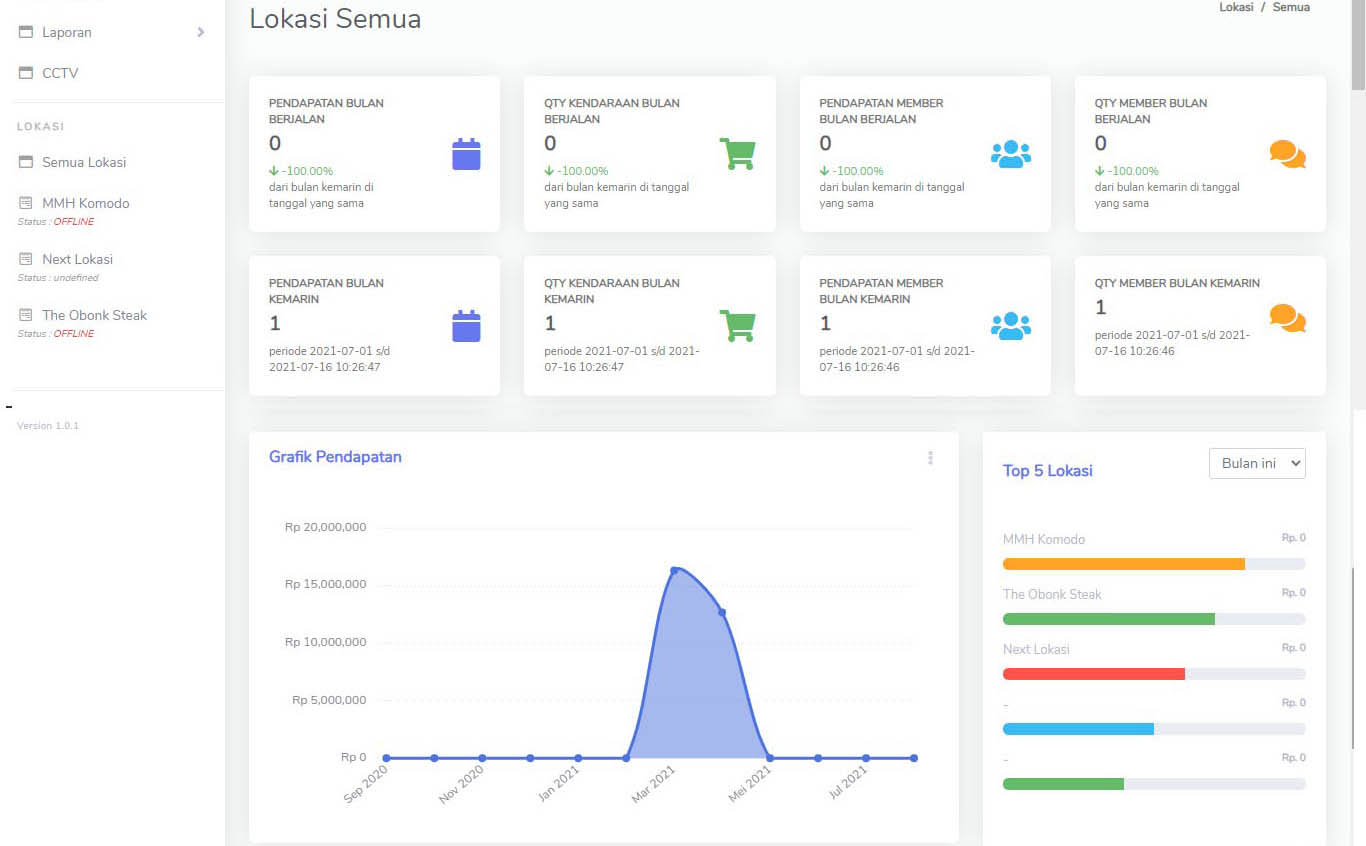Click chat bubbles icon in Qty Member Bulan Berjalan
Image resolution: width=1366 pixels, height=846 pixels.
[x=1287, y=154]
